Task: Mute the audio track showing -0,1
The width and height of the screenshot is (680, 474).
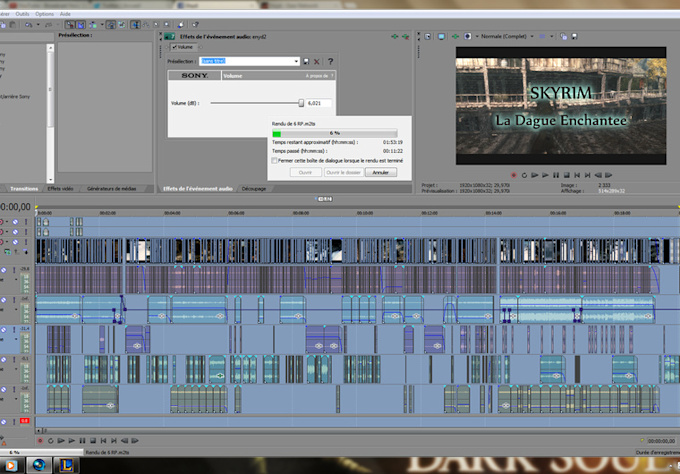Action: (x=3, y=359)
